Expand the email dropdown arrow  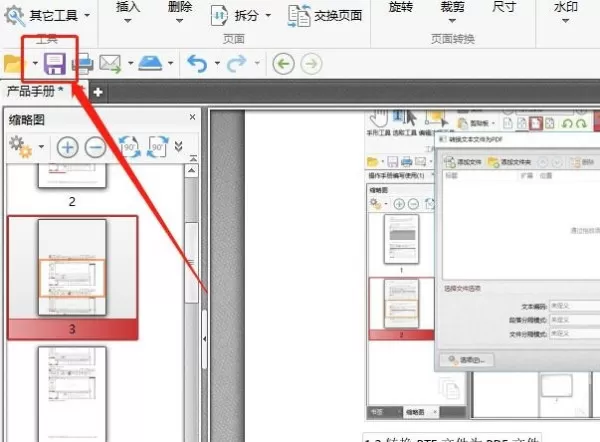[x=130, y=63]
